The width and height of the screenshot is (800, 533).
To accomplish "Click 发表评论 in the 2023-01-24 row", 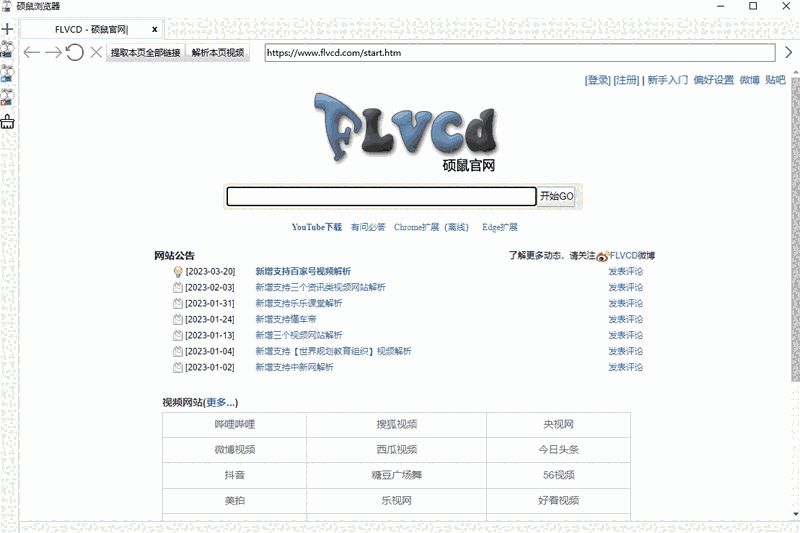I will point(626,319).
